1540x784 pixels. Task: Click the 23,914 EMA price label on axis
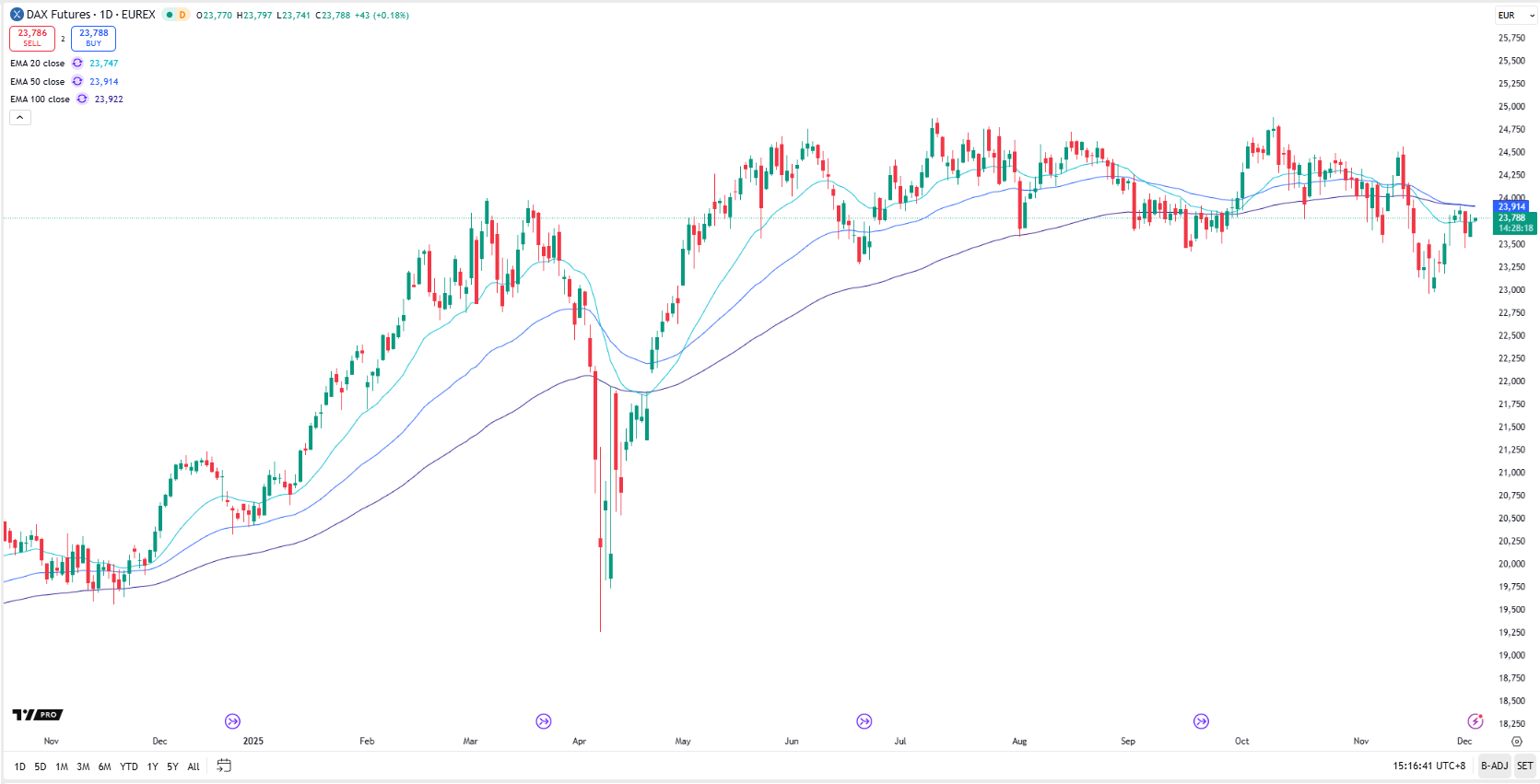coord(1511,207)
